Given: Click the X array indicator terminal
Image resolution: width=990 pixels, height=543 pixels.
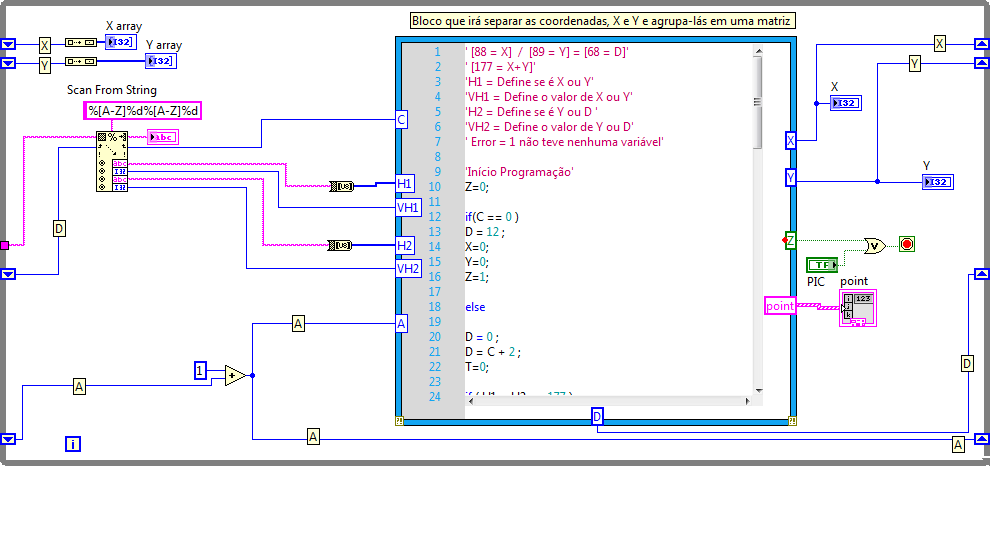Looking at the screenshot, I should click(x=120, y=42).
